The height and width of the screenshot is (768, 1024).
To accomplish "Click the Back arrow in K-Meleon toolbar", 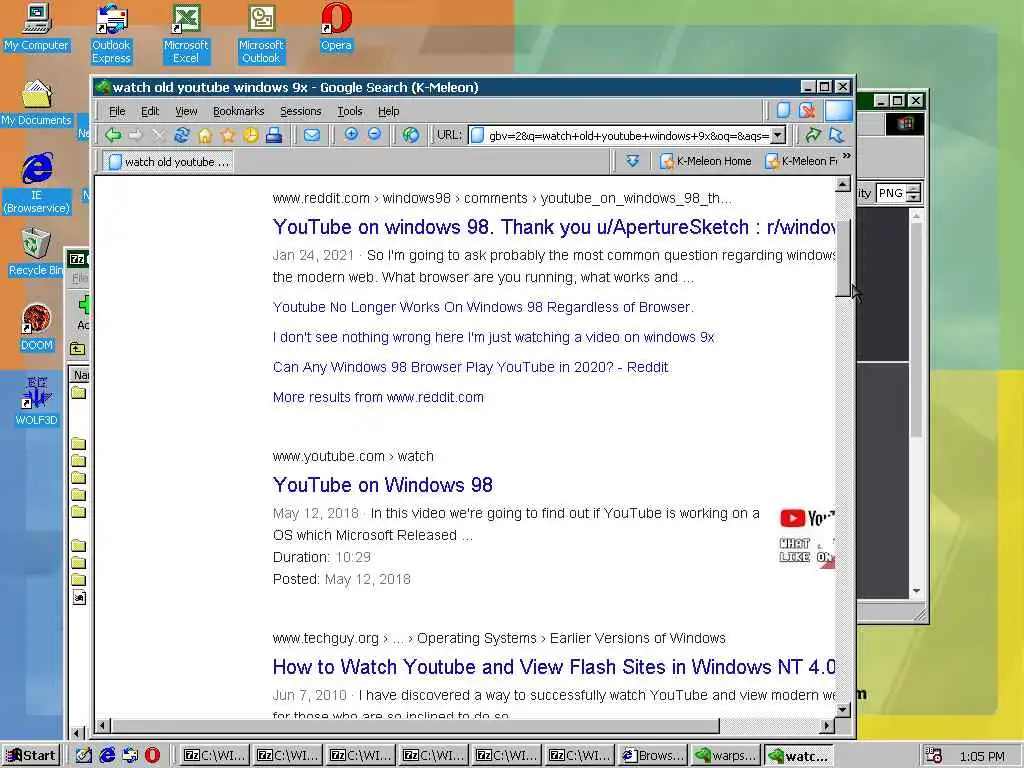I will 113,135.
